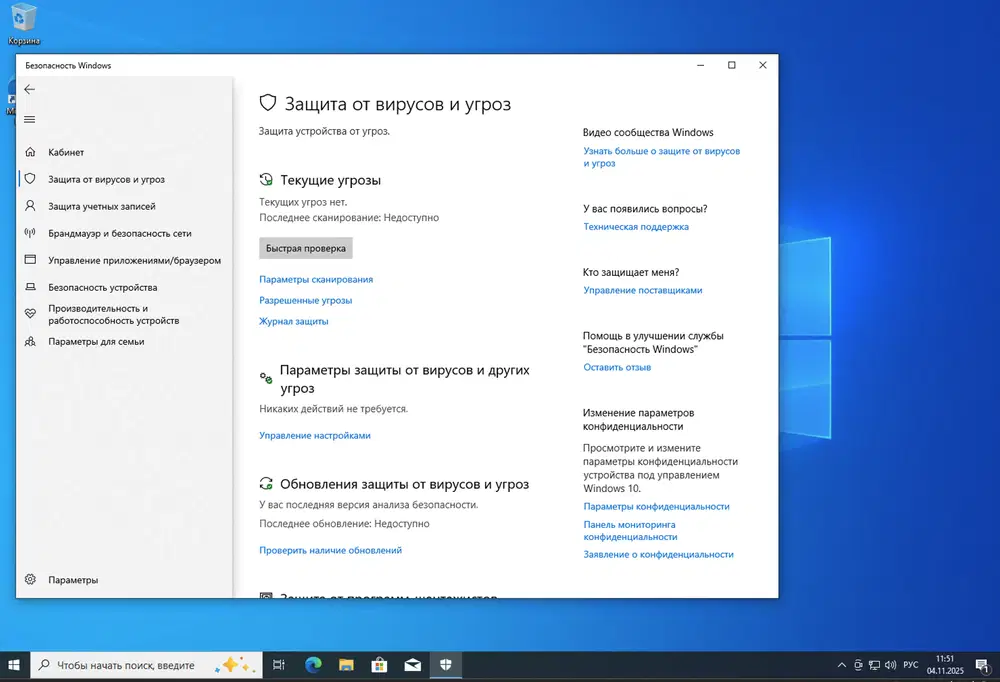The height and width of the screenshot is (682, 1000).
Task: Open Узнать больше о защите от вирусов link
Action: click(x=661, y=157)
